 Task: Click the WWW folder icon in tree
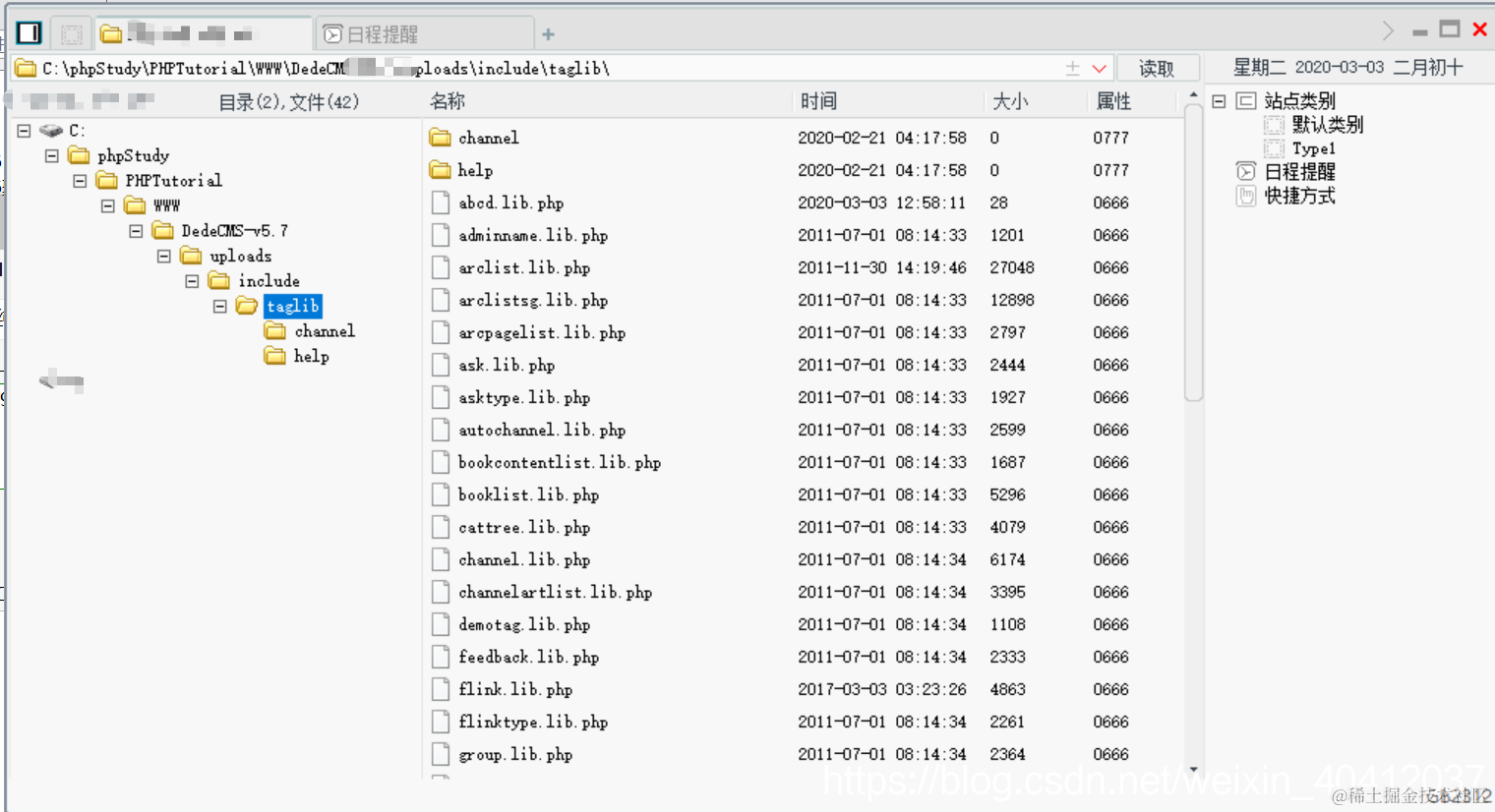(135, 205)
